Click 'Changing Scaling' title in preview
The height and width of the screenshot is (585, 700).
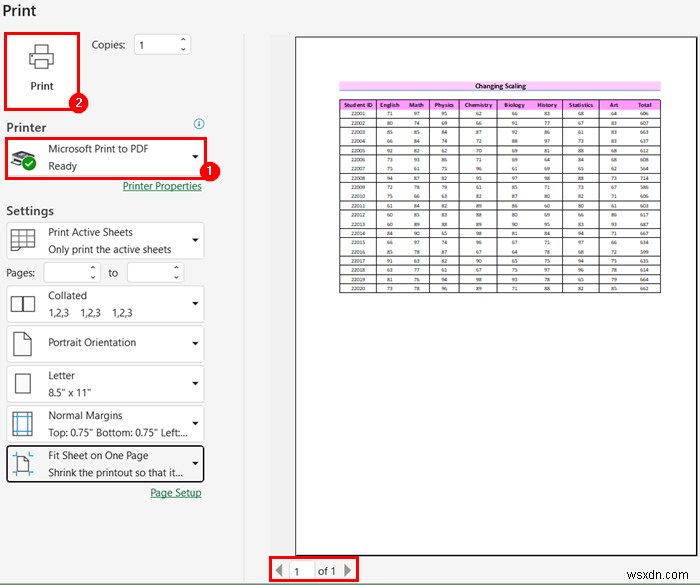coord(500,86)
